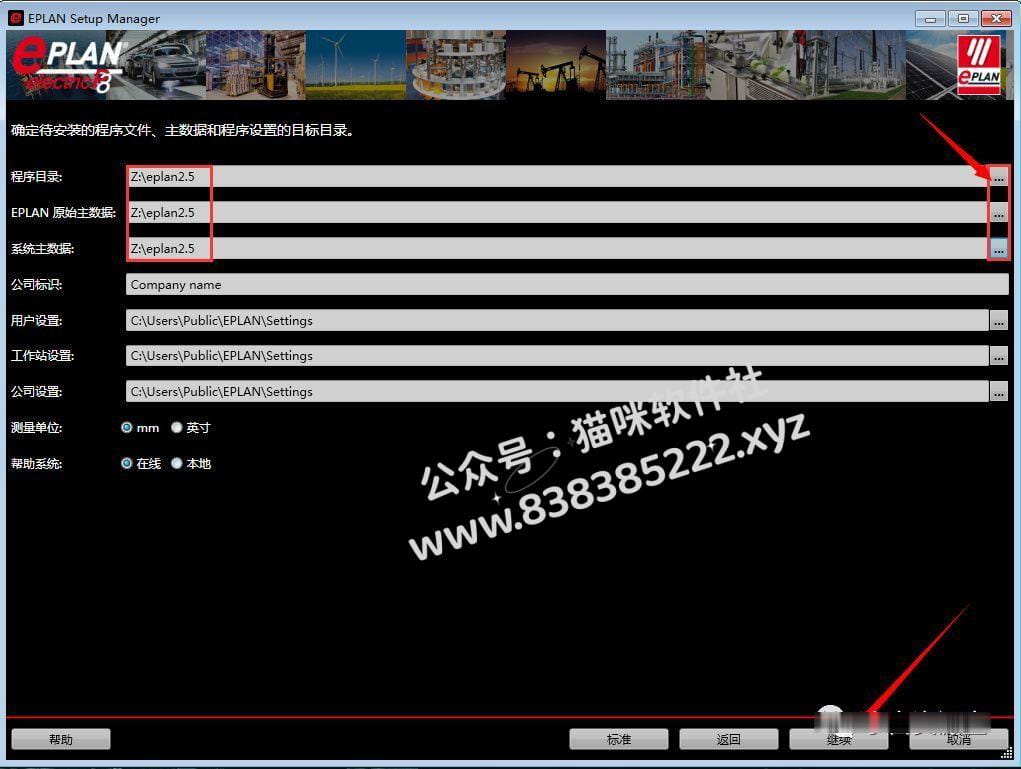Open the browse button for 系统主数据
The width and height of the screenshot is (1021, 769).
(999, 248)
